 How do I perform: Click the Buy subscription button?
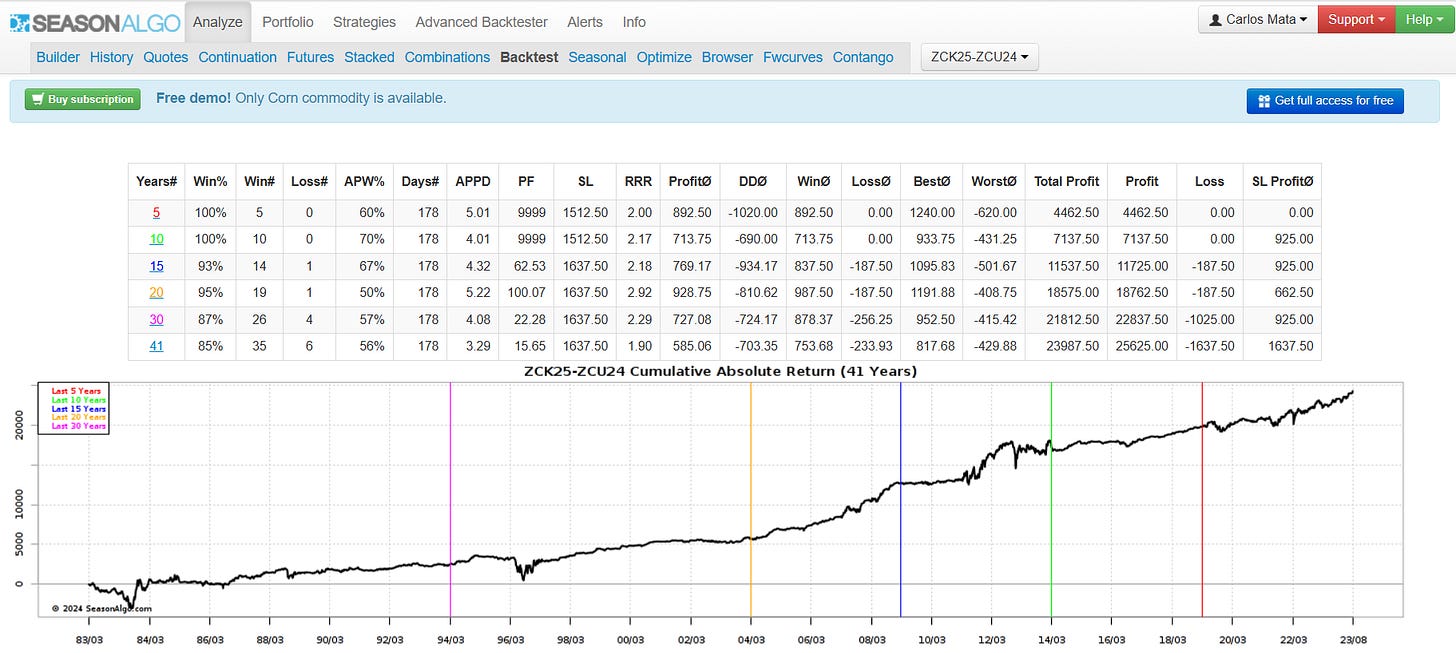82,99
